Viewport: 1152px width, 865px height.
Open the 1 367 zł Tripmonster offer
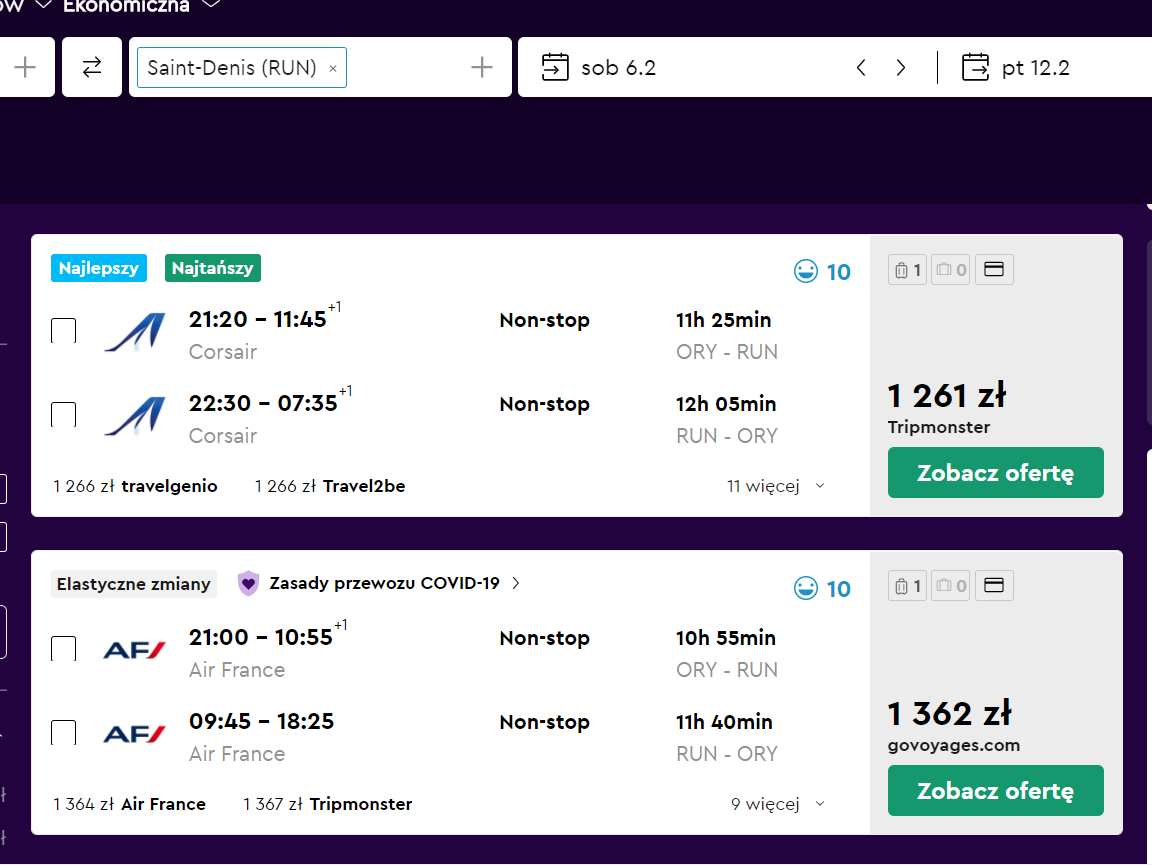(x=328, y=804)
